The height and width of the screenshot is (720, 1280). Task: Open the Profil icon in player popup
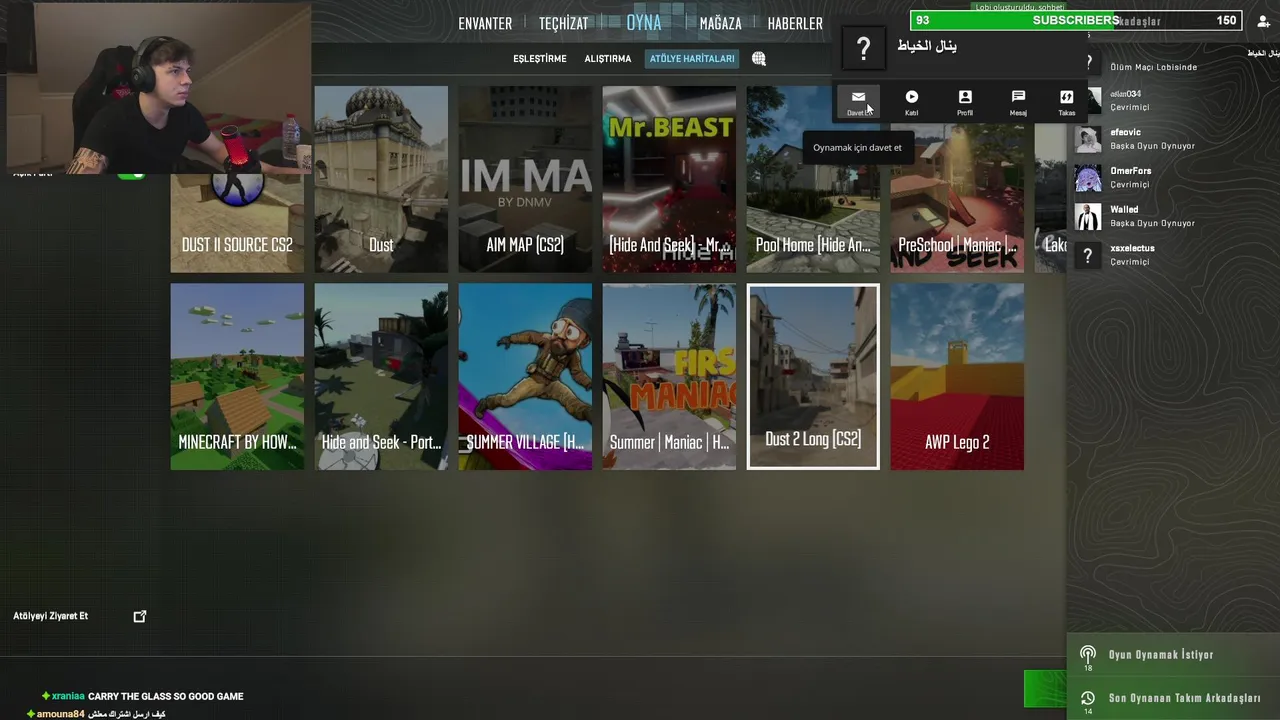(x=965, y=97)
